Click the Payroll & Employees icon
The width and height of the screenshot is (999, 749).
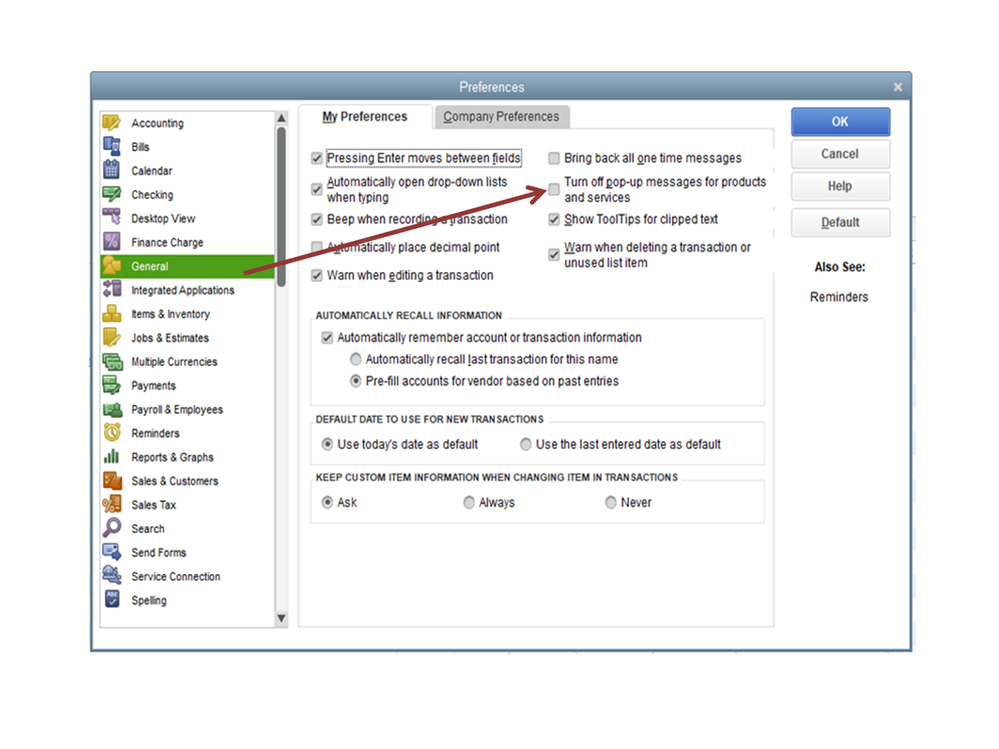tap(112, 409)
